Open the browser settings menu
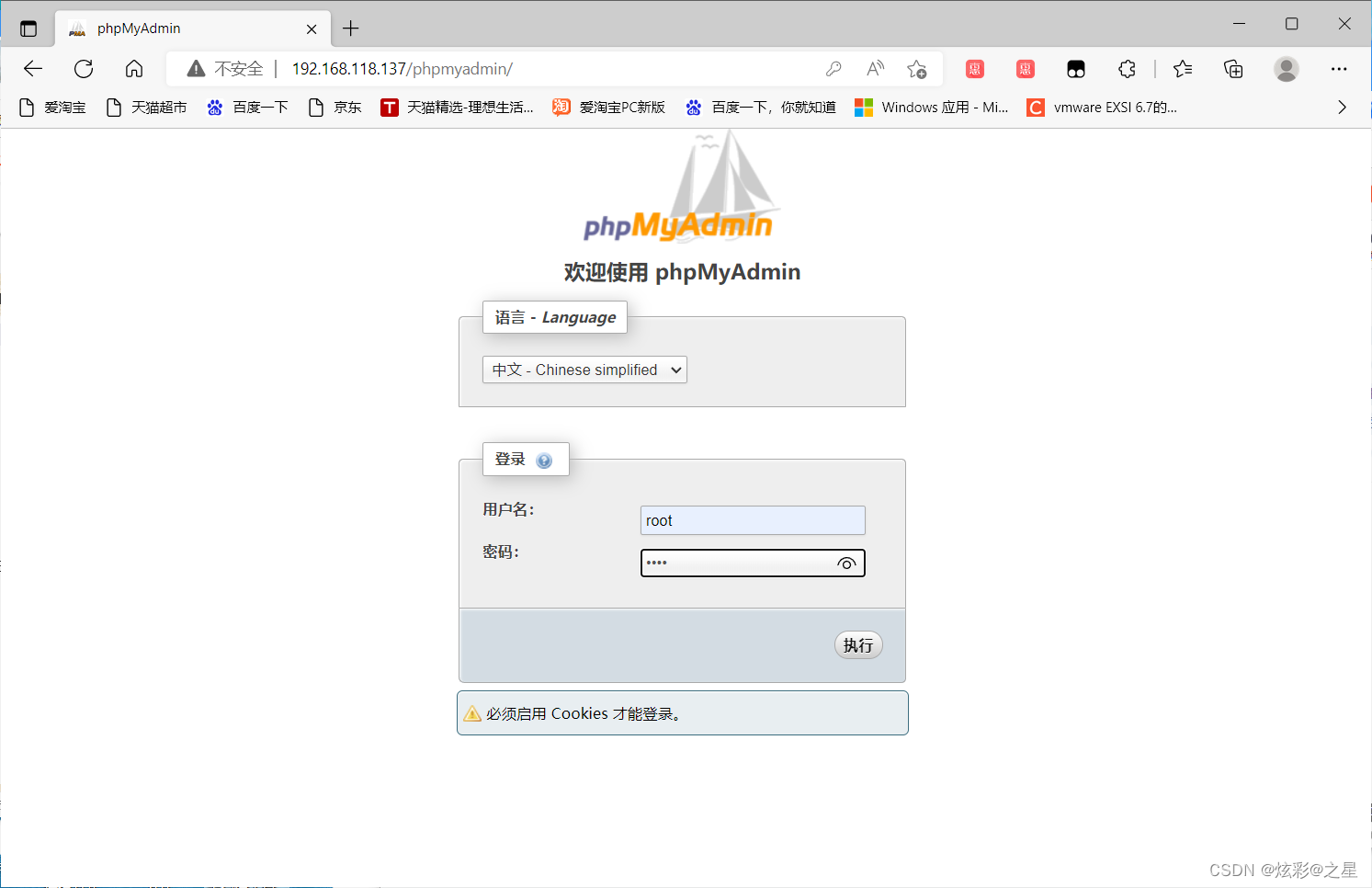The height and width of the screenshot is (888, 1372). coord(1339,68)
